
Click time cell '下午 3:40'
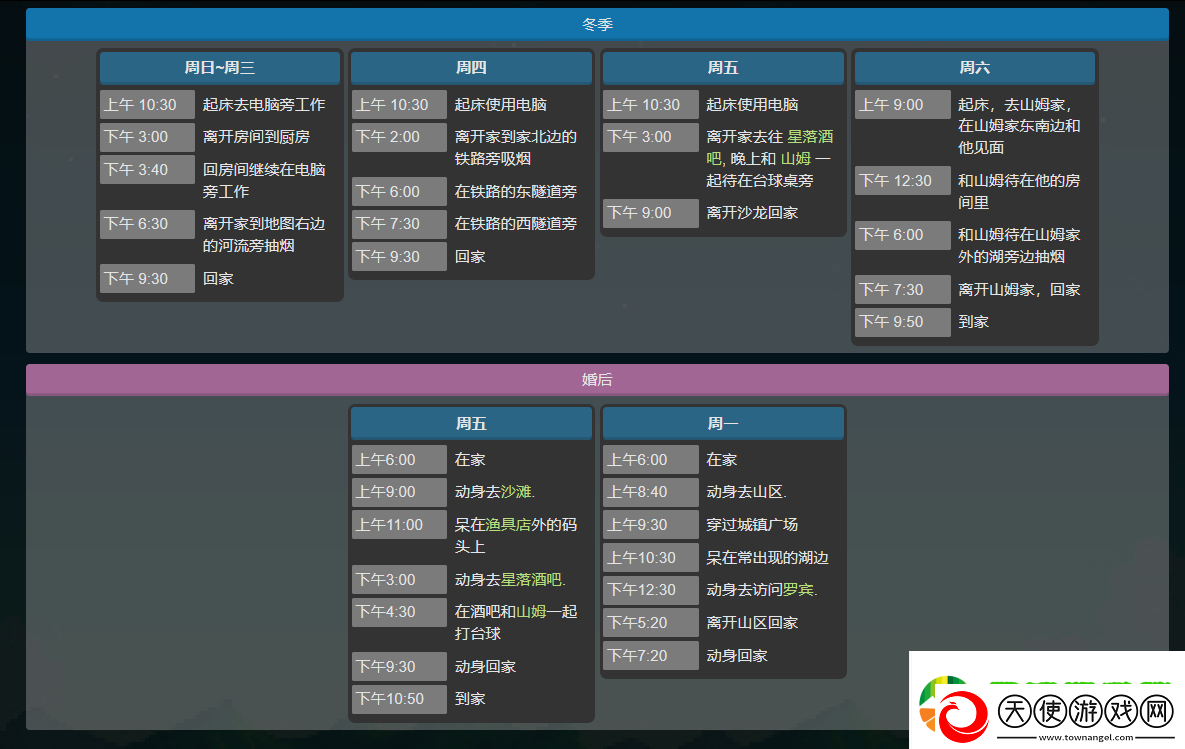[147, 169]
